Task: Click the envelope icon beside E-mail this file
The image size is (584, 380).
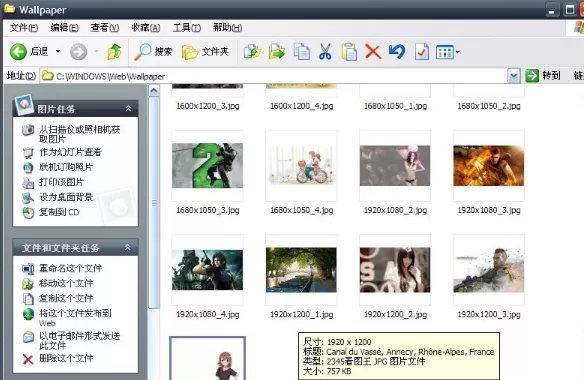Action: tap(28, 337)
